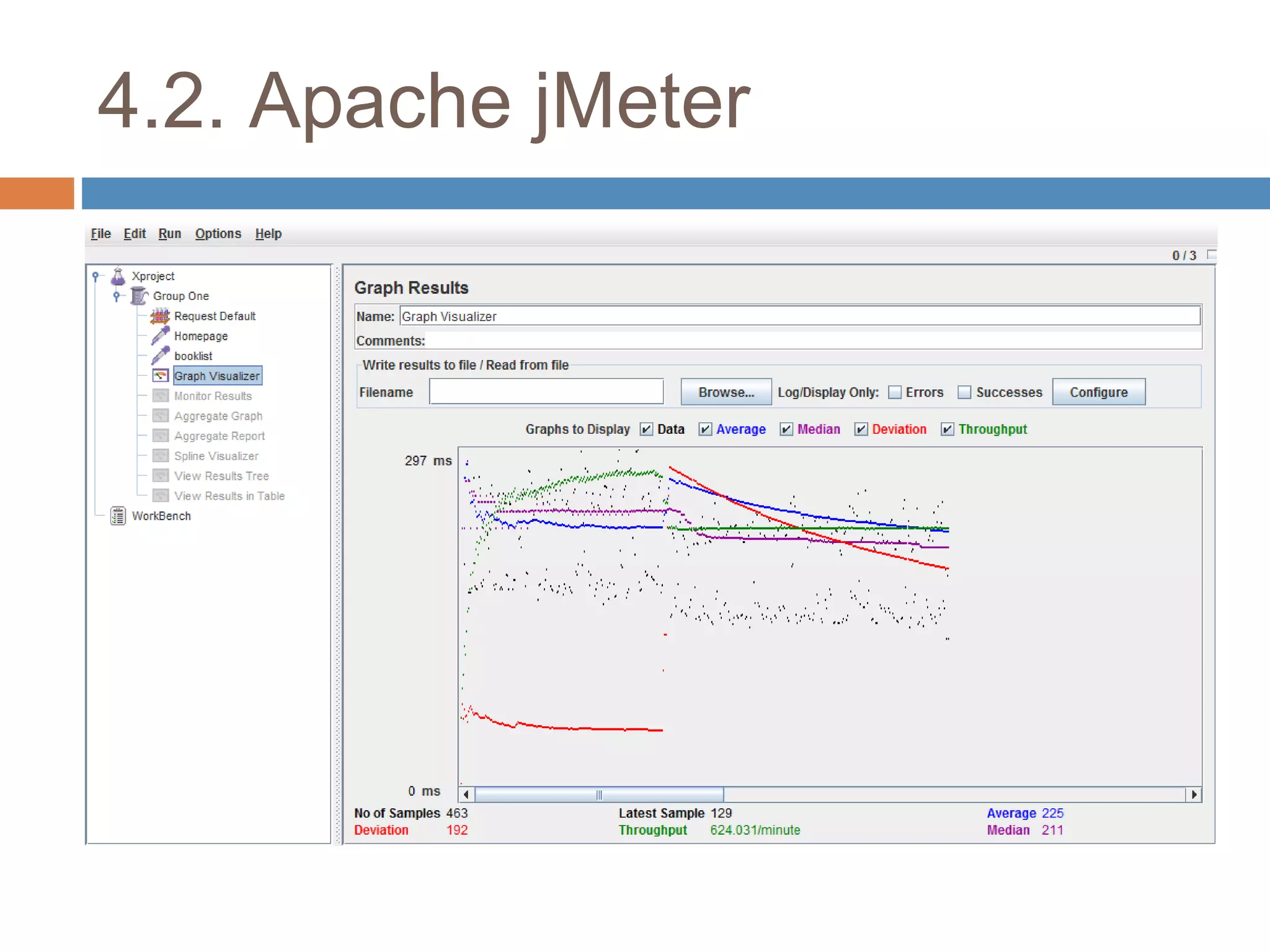Uncheck the Throughput graph checkbox
The height and width of the screenshot is (952, 1270).
(947, 429)
